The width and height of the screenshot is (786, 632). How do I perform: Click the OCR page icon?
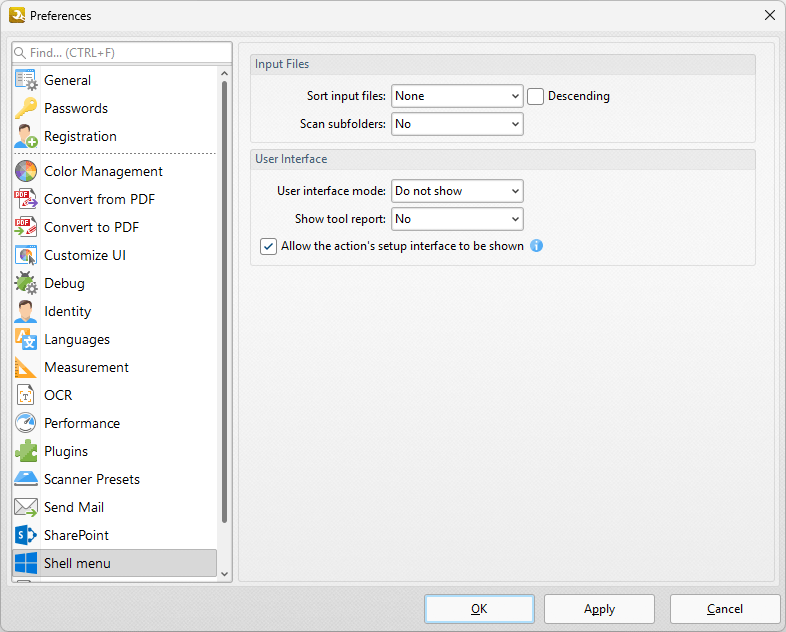tap(26, 395)
